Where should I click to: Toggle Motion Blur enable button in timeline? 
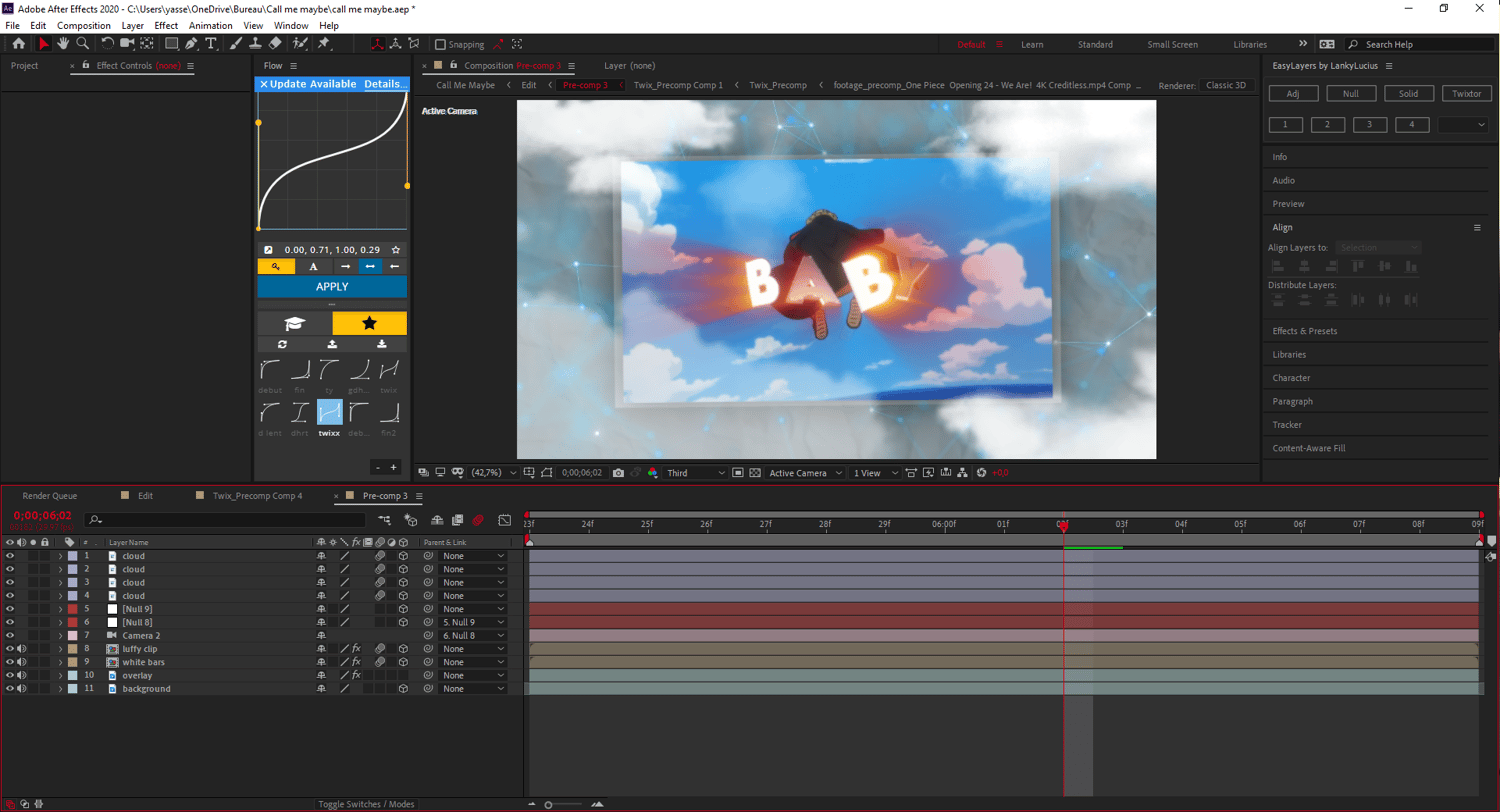(479, 520)
